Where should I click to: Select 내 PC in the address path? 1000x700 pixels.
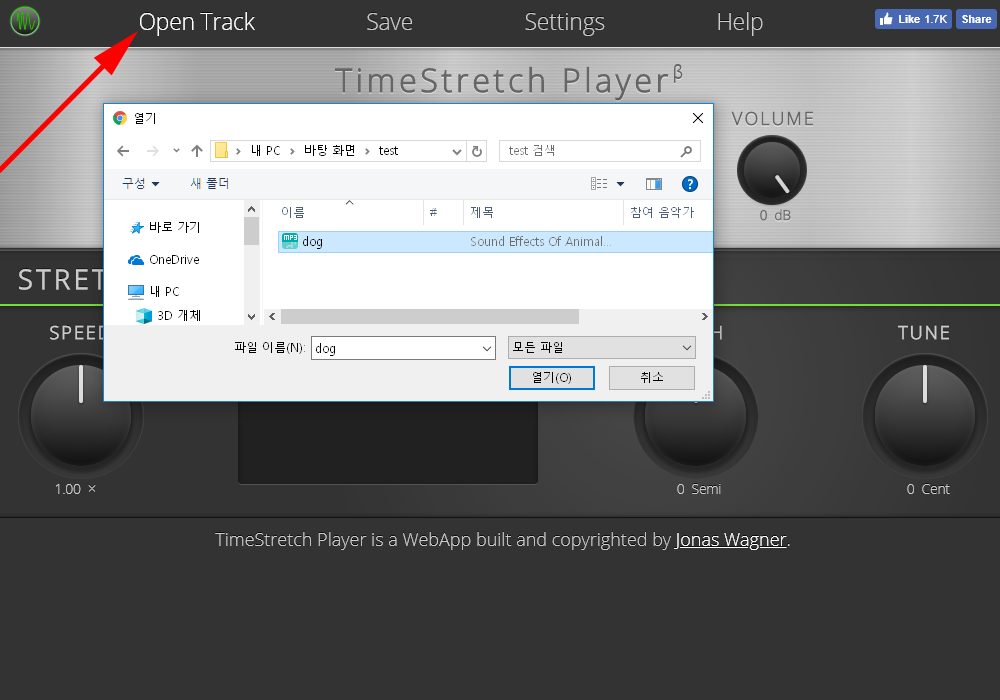coord(265,150)
